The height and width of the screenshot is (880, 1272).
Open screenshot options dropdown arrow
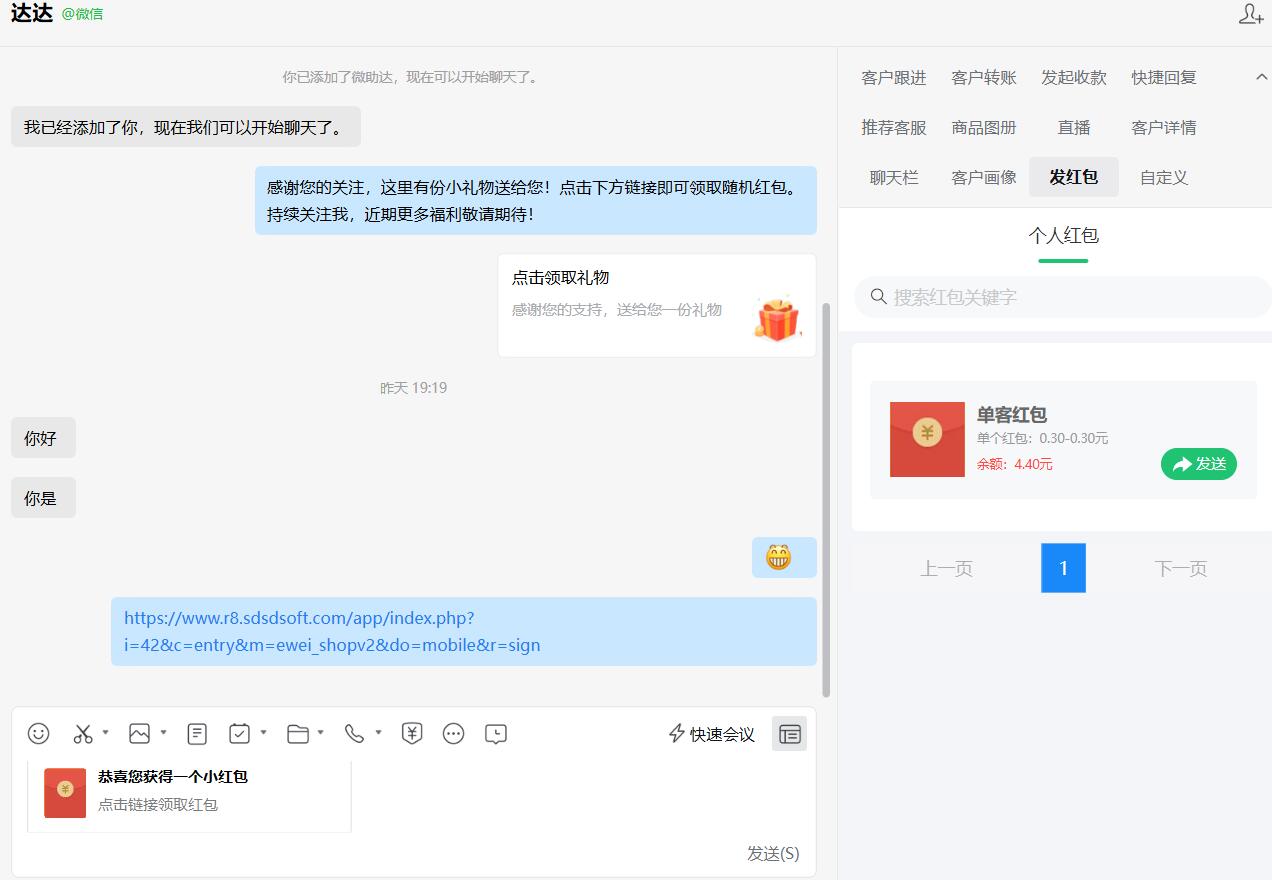pyautogui.click(x=105, y=733)
